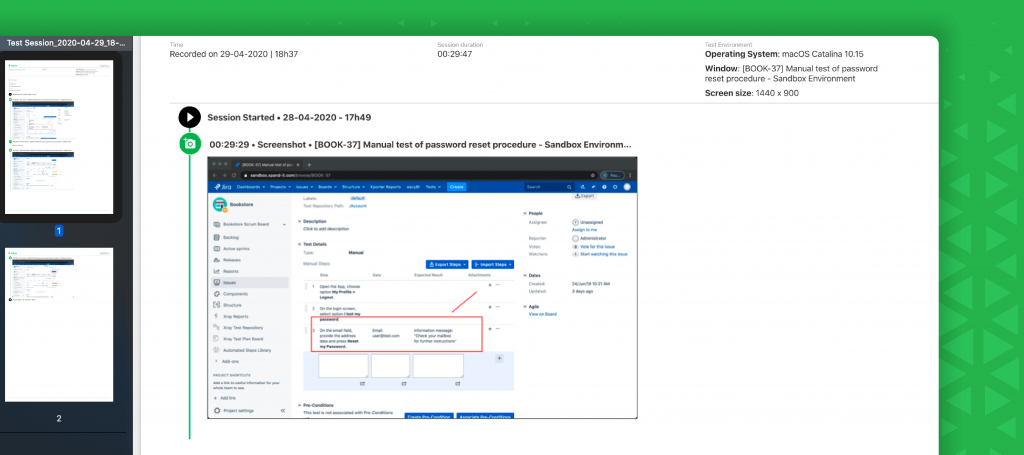Click the Jira help question mark icon
Screen dimensions: 1024x455
[604, 187]
